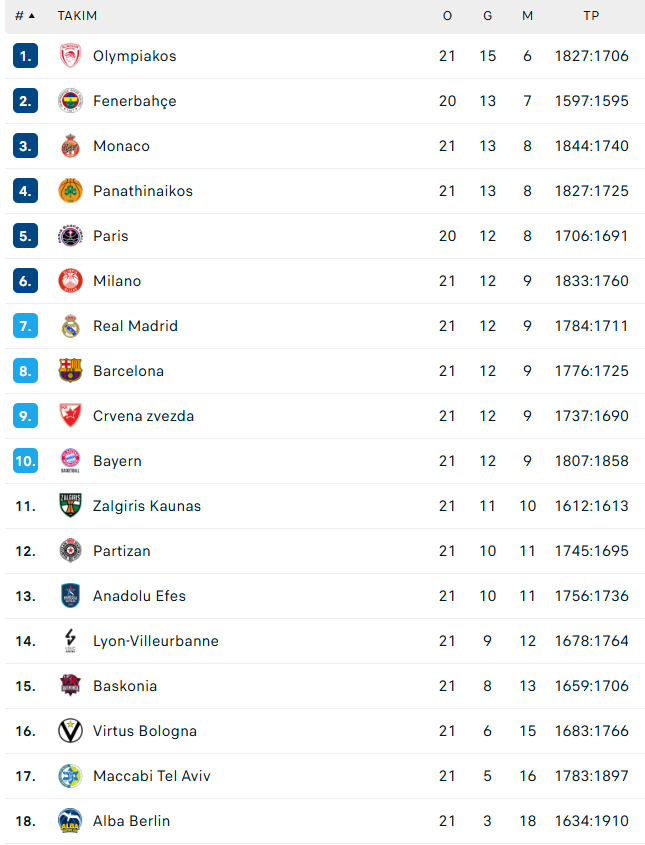Sort standings by the G column header
Viewport: 645px width, 845px height.
click(x=488, y=16)
